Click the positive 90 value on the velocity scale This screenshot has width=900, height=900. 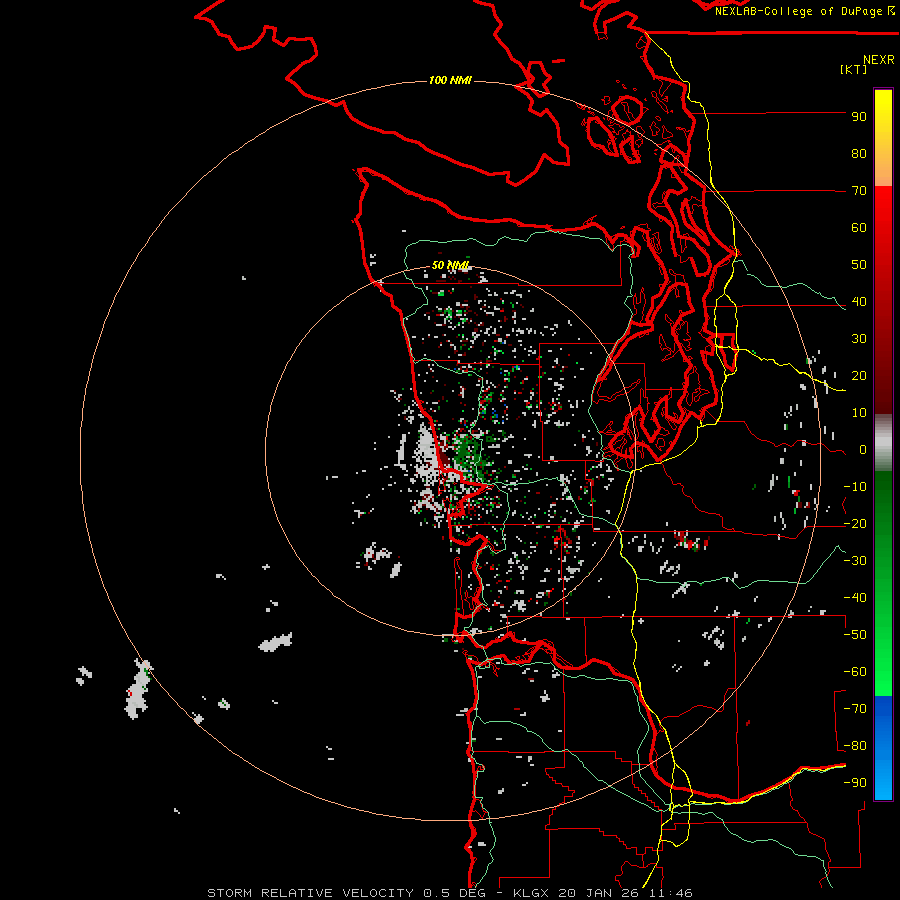coord(859,117)
